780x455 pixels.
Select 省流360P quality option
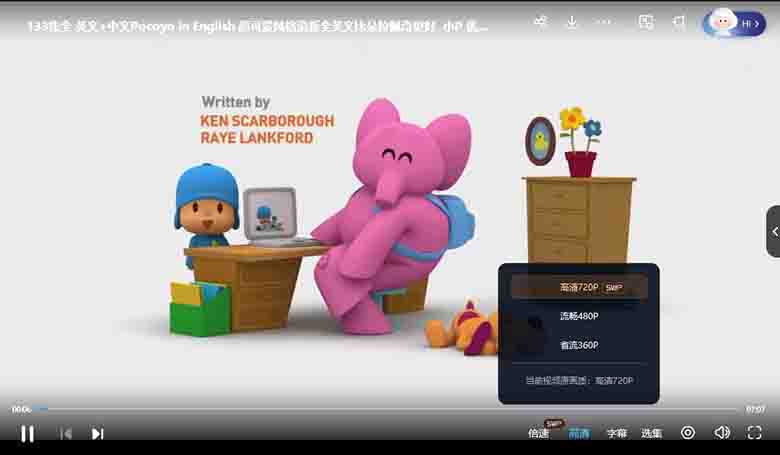click(580, 345)
